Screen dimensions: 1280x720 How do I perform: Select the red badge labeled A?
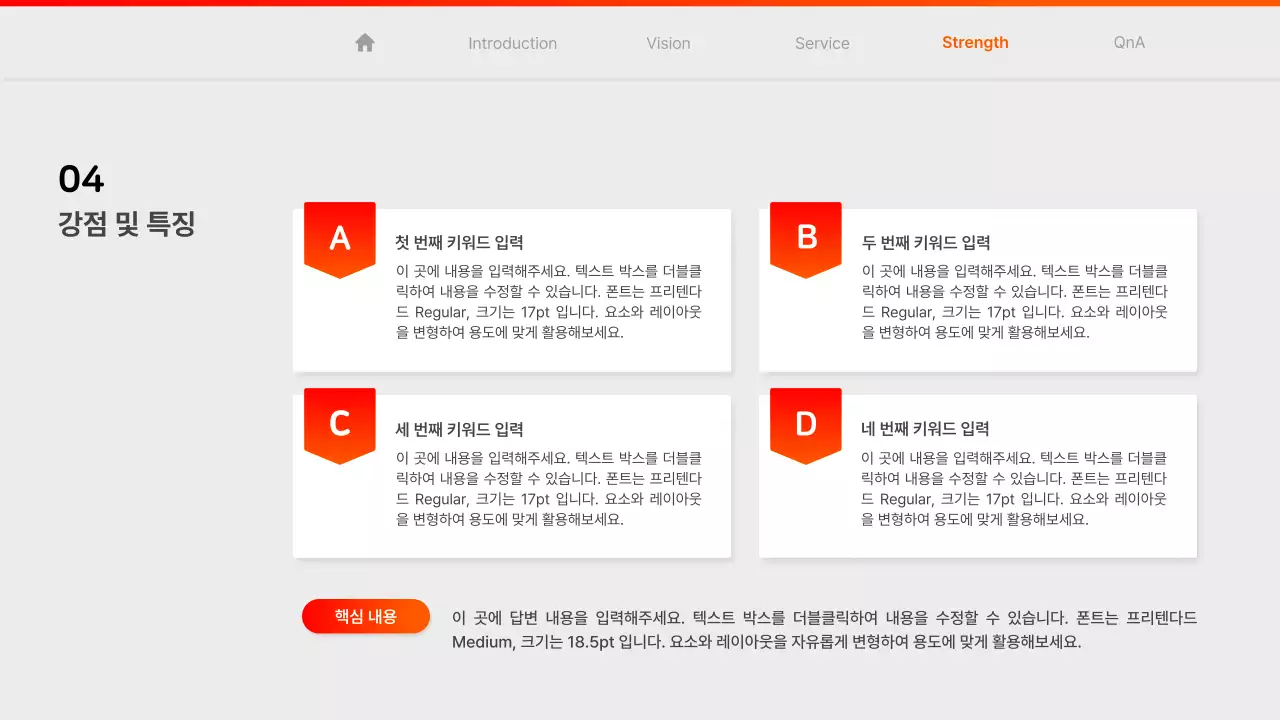pos(339,236)
